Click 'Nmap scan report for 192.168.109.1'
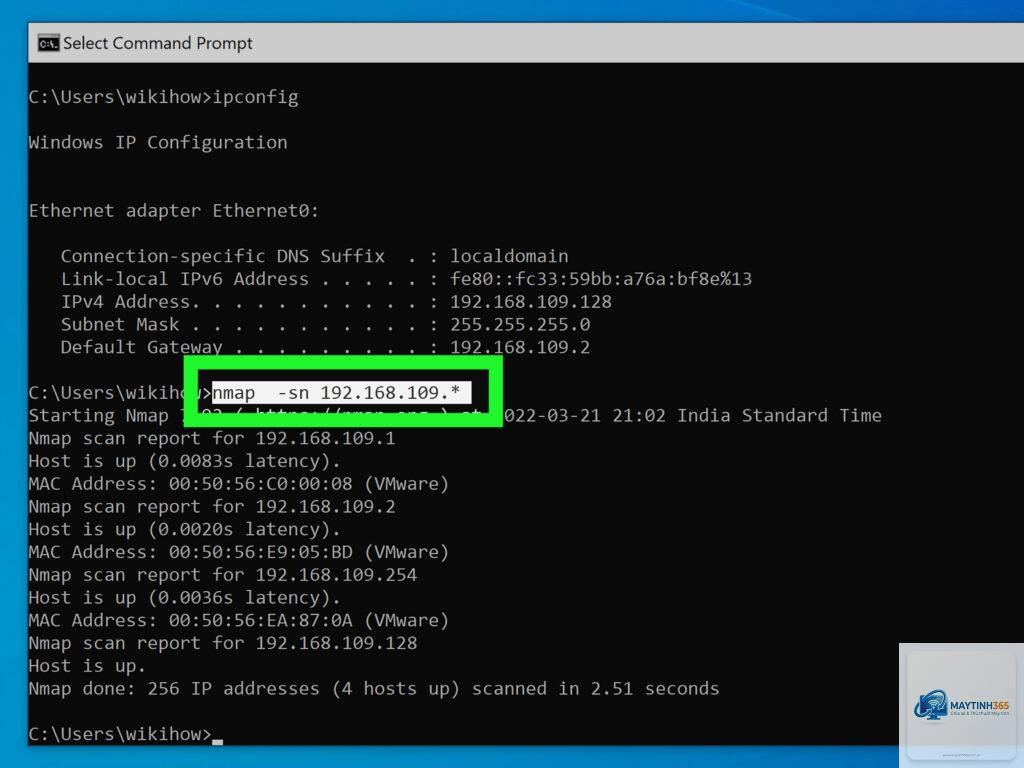 pyautogui.click(x=212, y=438)
